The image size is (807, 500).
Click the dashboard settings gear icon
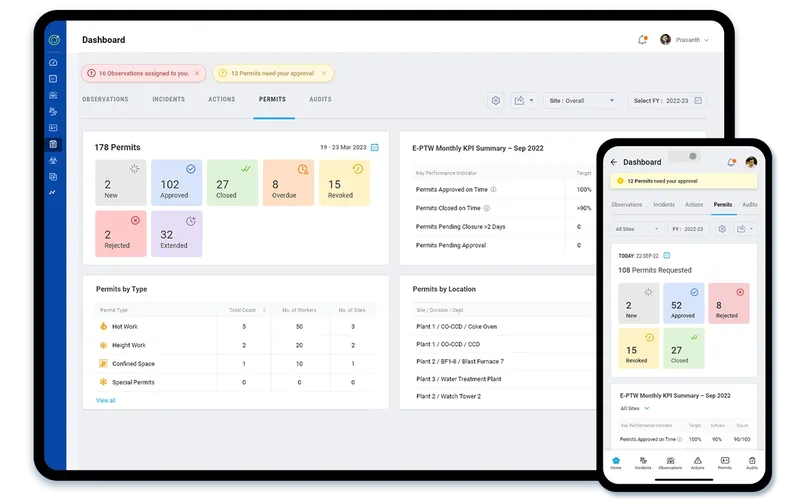tap(496, 100)
